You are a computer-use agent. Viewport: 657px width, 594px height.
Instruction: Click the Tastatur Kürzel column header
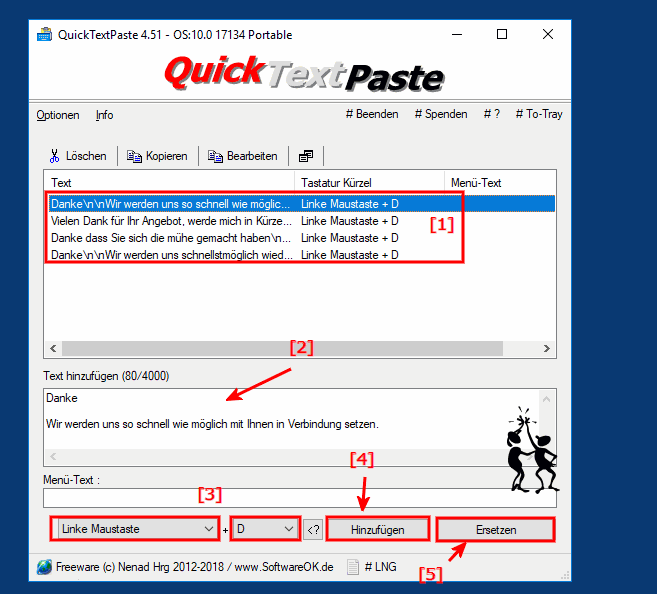369,183
